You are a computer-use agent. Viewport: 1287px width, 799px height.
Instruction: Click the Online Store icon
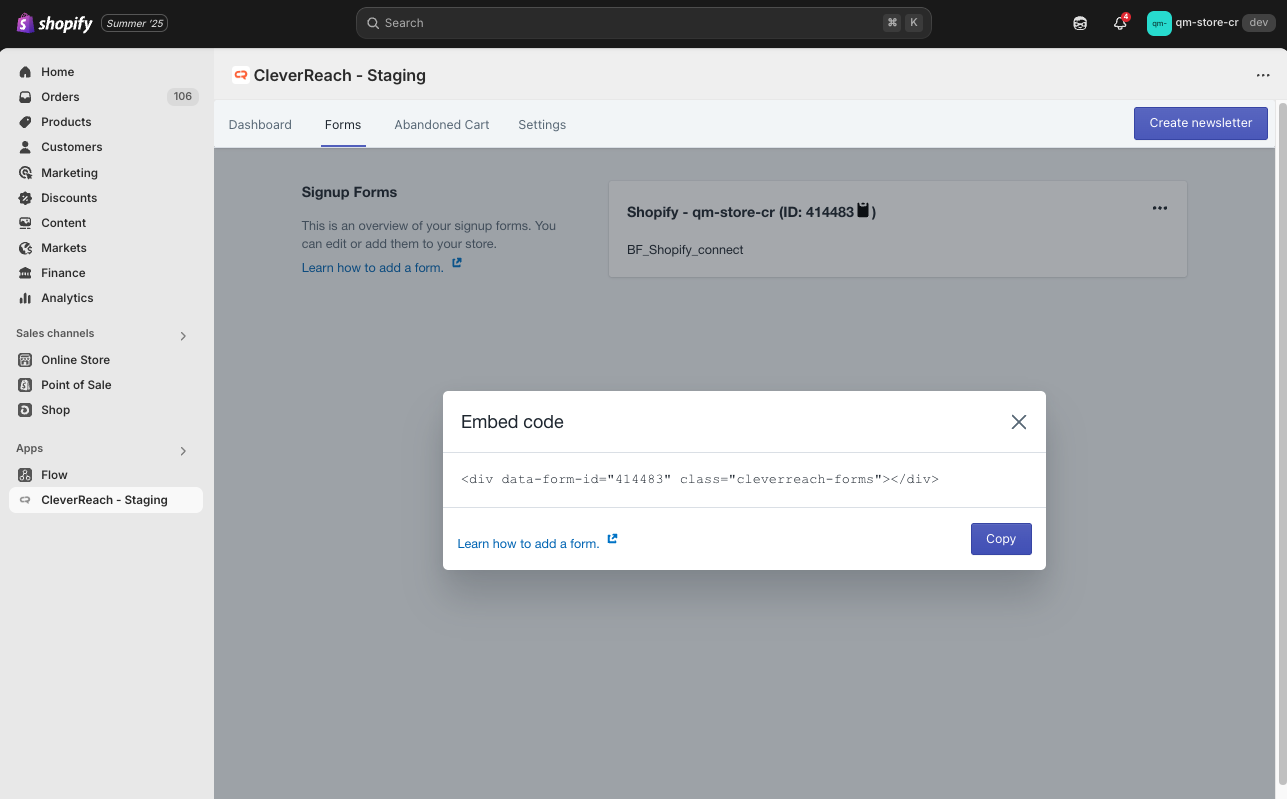point(25,360)
